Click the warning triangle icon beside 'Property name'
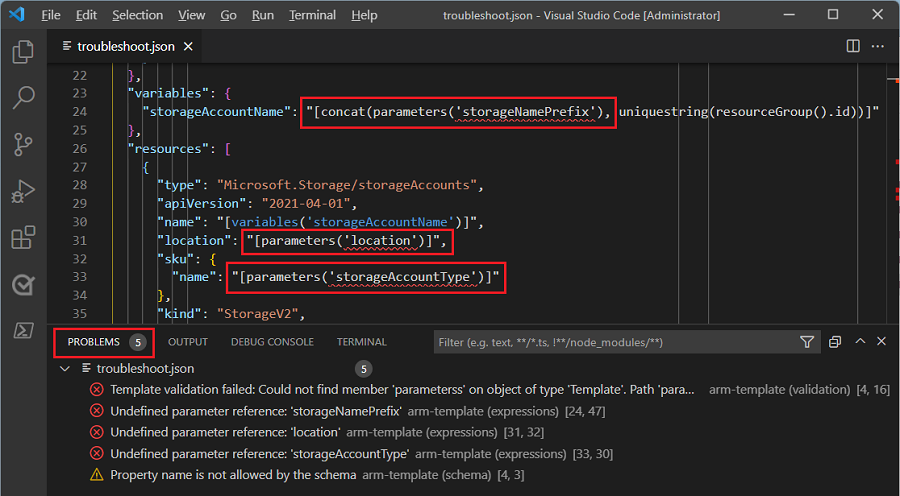Viewport: 900px width, 496px height. [96, 475]
